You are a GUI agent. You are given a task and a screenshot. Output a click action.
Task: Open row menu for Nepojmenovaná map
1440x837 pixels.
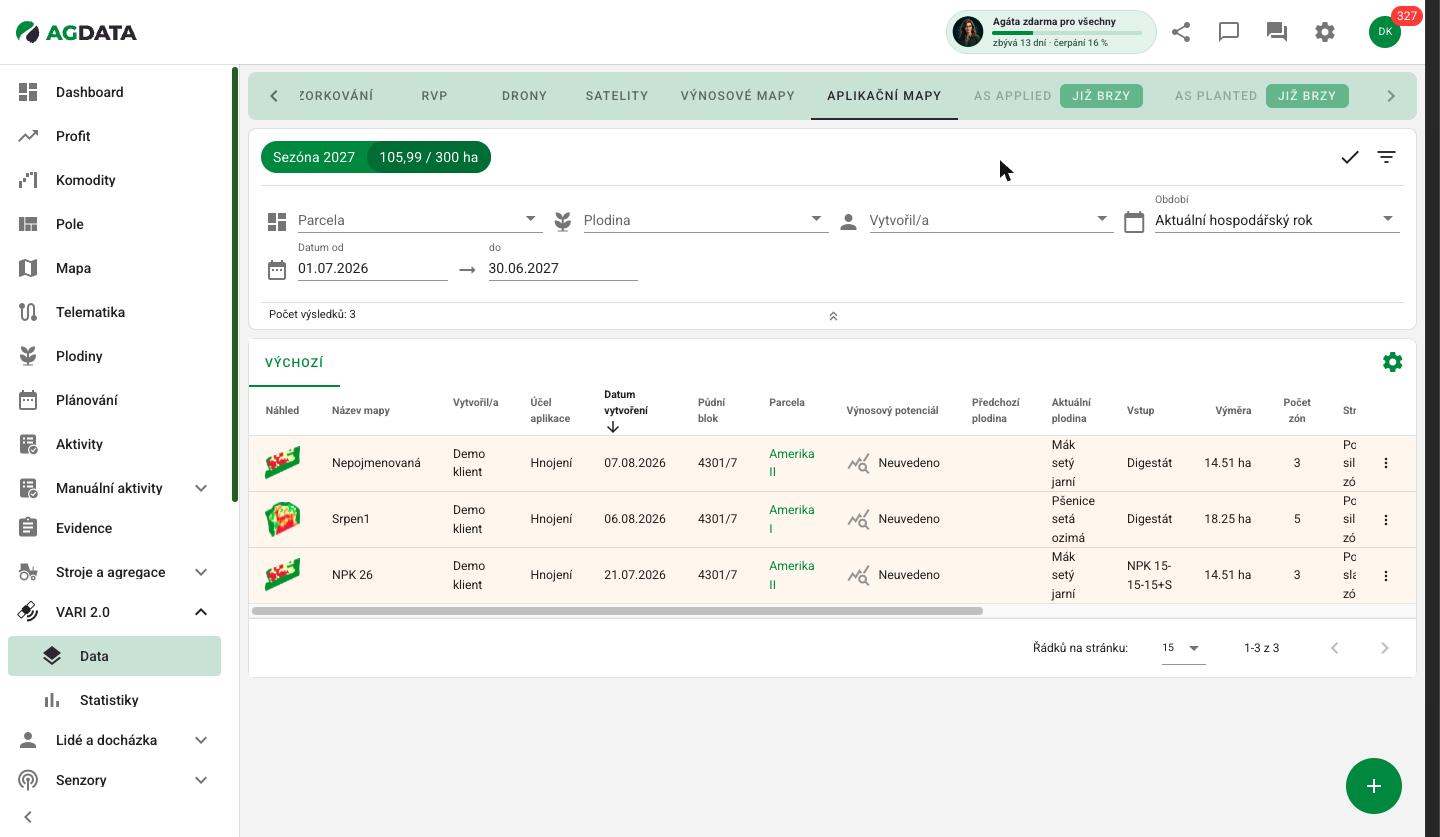pyautogui.click(x=1386, y=463)
